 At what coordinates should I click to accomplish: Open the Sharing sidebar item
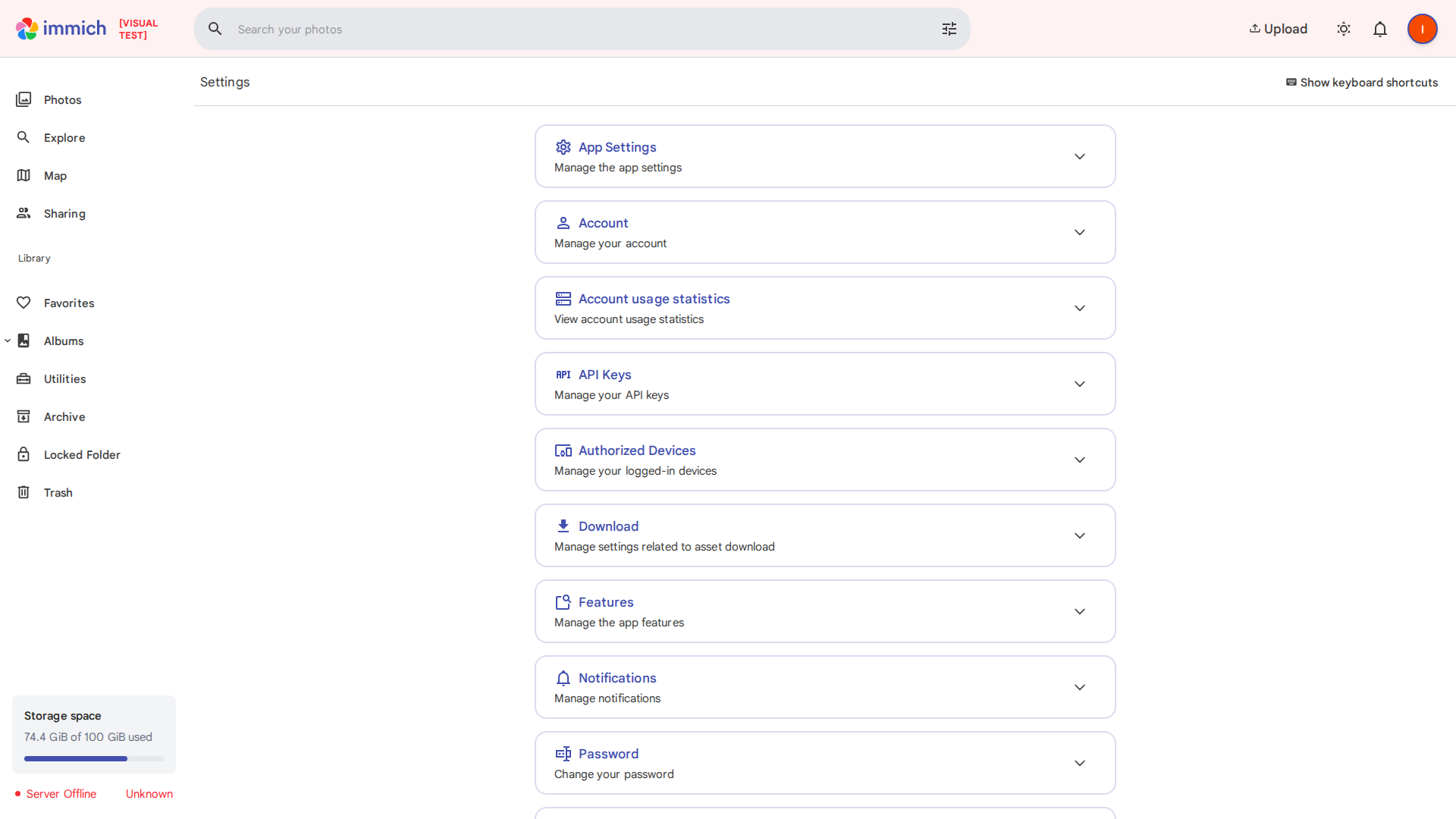coord(64,213)
